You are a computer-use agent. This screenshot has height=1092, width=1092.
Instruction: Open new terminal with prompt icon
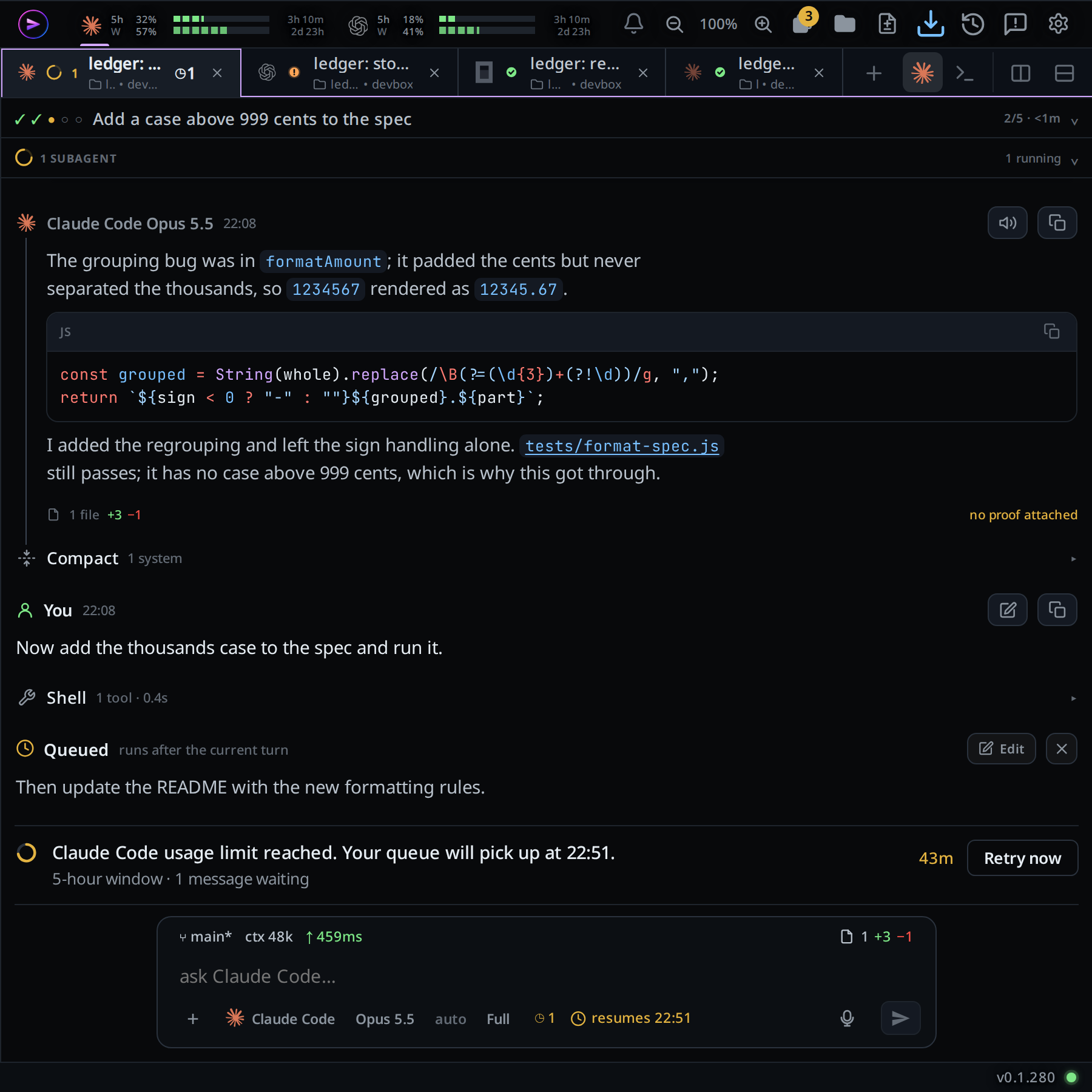pyautogui.click(x=964, y=73)
